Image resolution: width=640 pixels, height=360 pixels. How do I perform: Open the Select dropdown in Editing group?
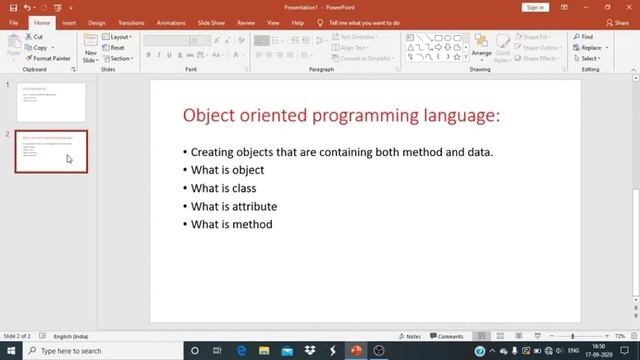point(587,58)
